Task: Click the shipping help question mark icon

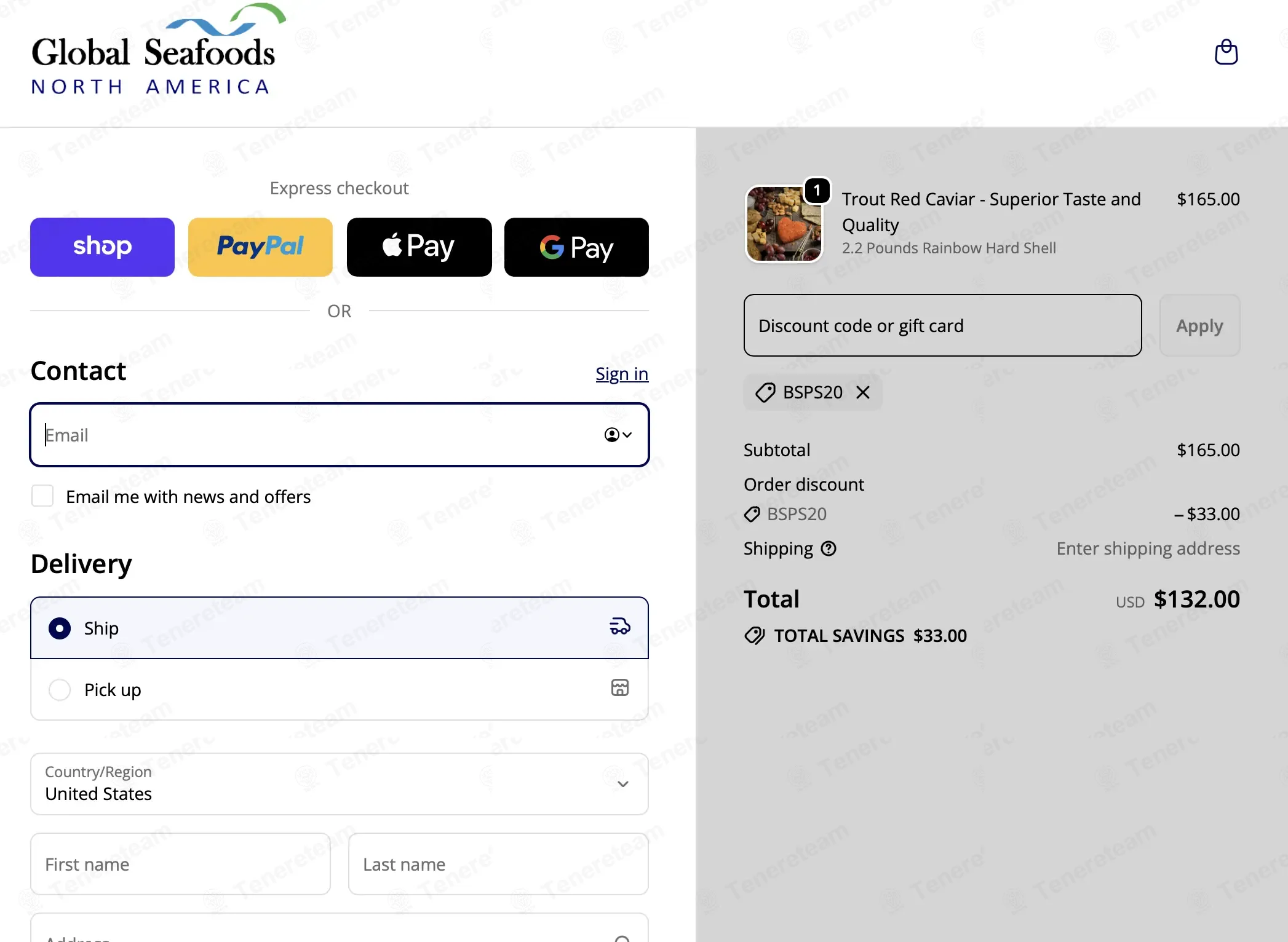Action: (x=829, y=548)
